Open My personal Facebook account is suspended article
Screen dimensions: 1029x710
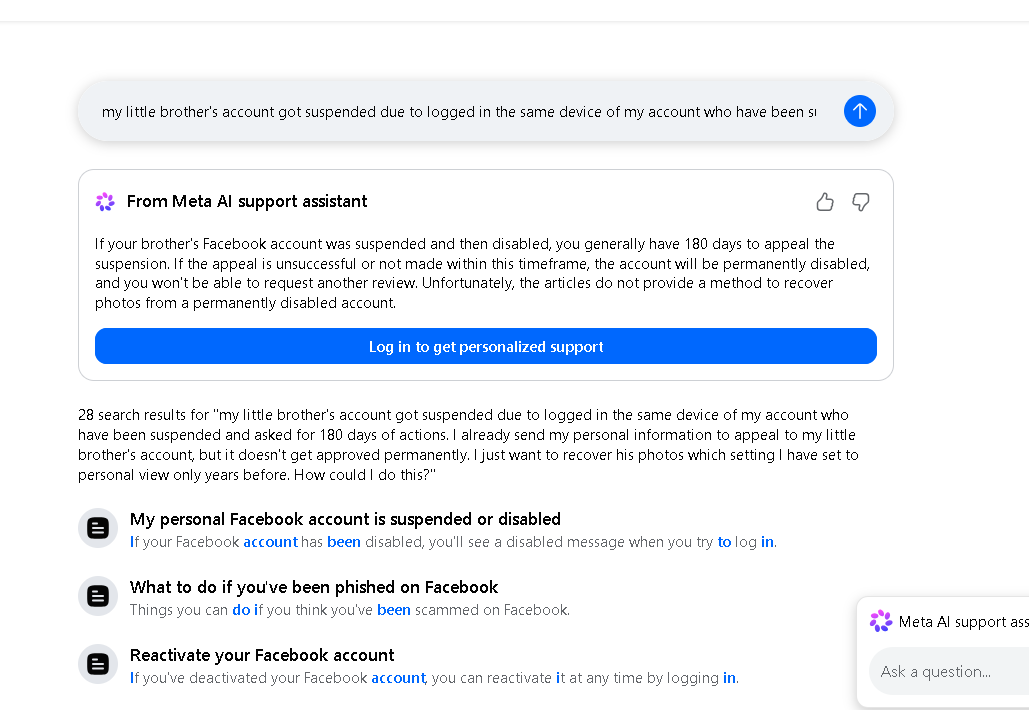tap(345, 519)
